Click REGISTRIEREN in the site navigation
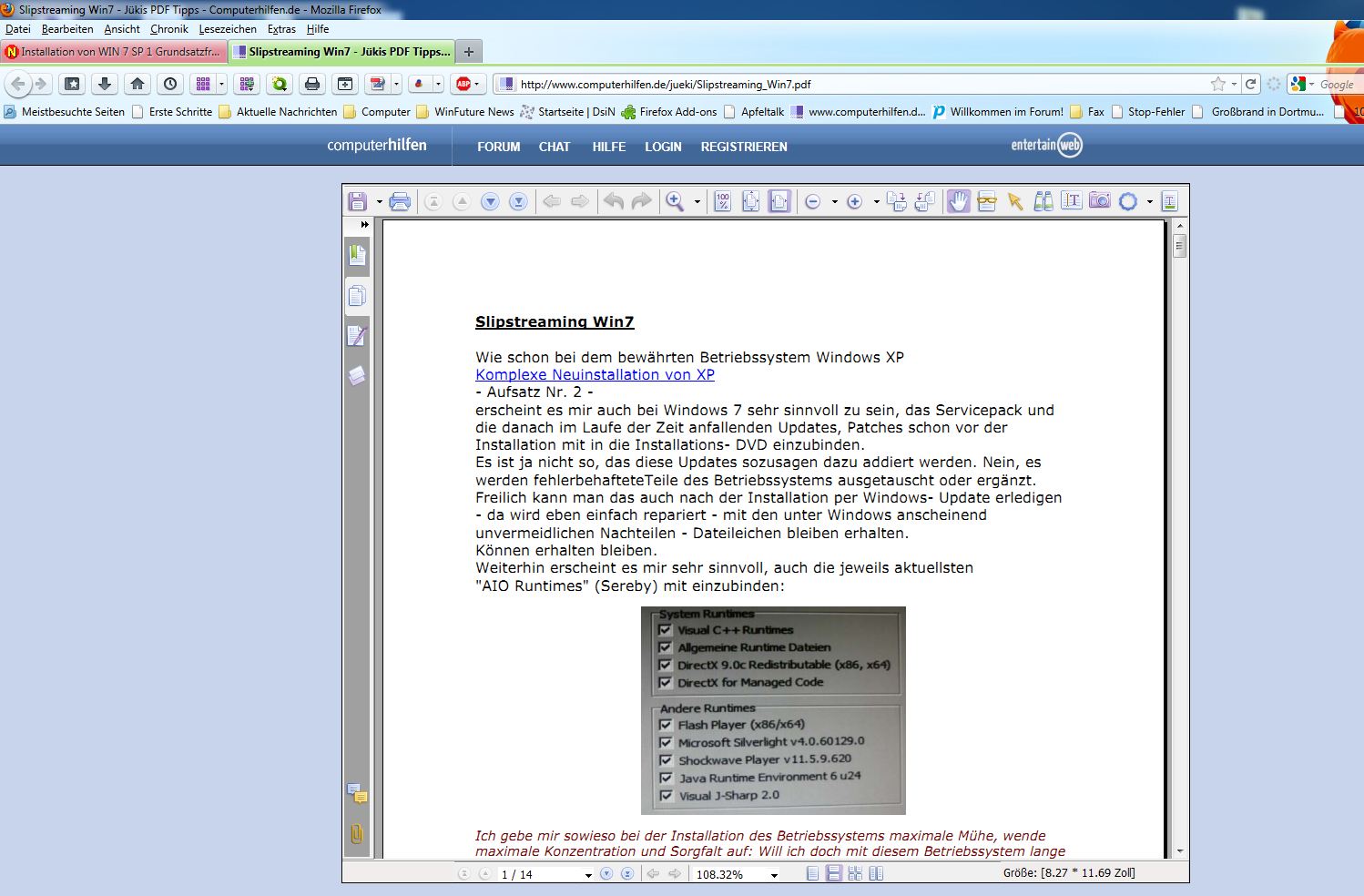Viewport: 1364px width, 896px height. (x=744, y=147)
